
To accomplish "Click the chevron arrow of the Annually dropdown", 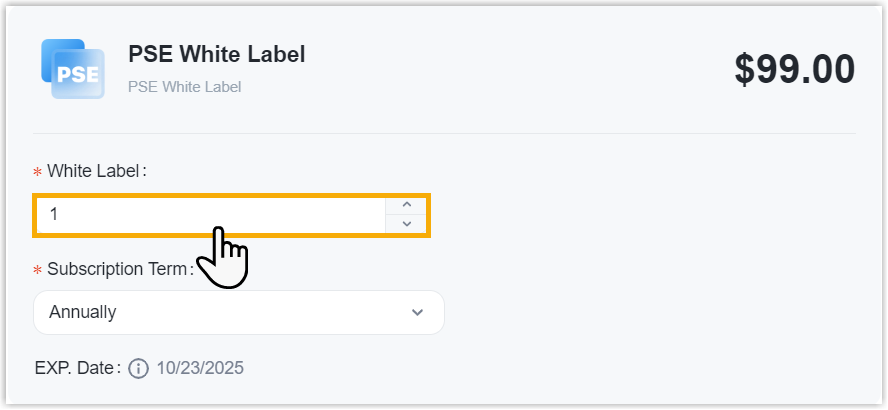I will 418,313.
